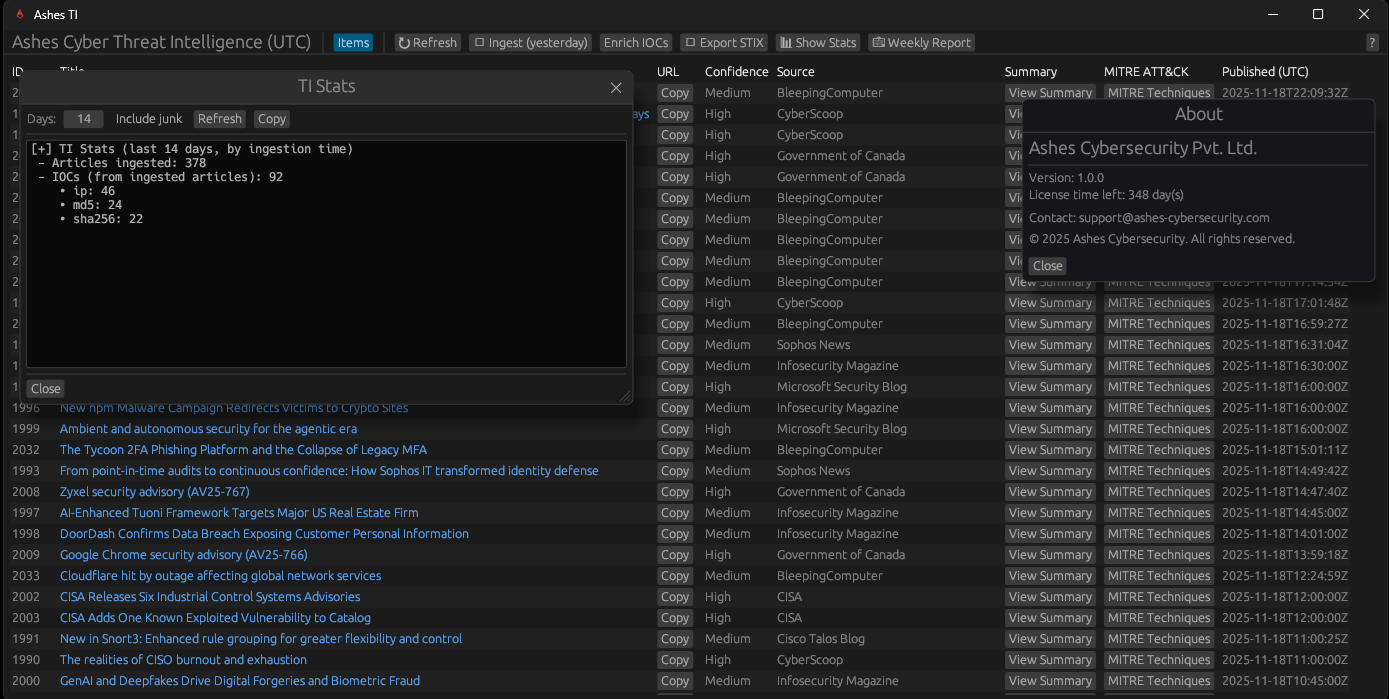Run Ingest (yesterday) from the toolbar
The height and width of the screenshot is (699, 1389).
(x=531, y=43)
